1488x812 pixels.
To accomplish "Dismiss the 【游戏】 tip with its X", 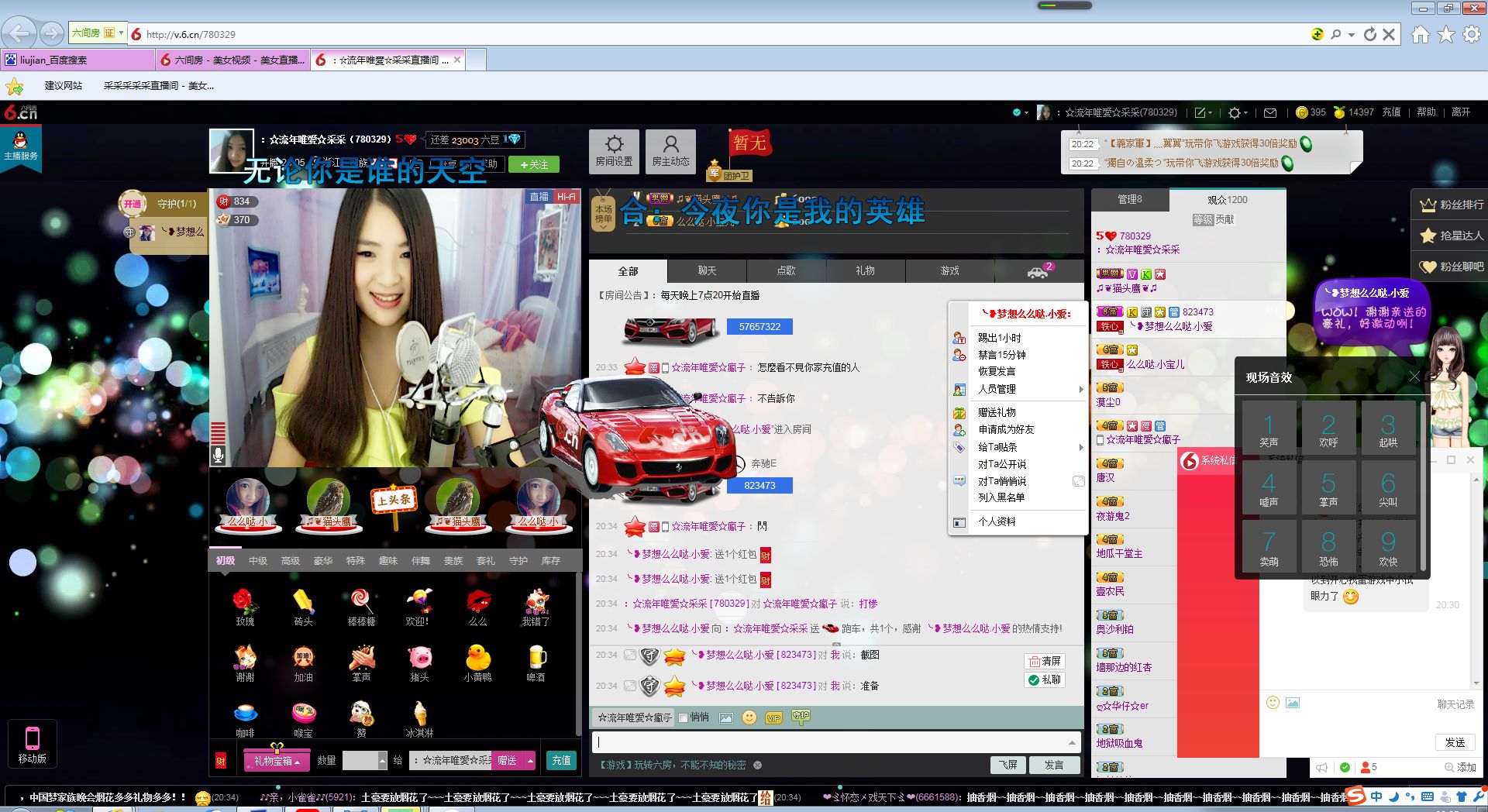I will (x=757, y=765).
